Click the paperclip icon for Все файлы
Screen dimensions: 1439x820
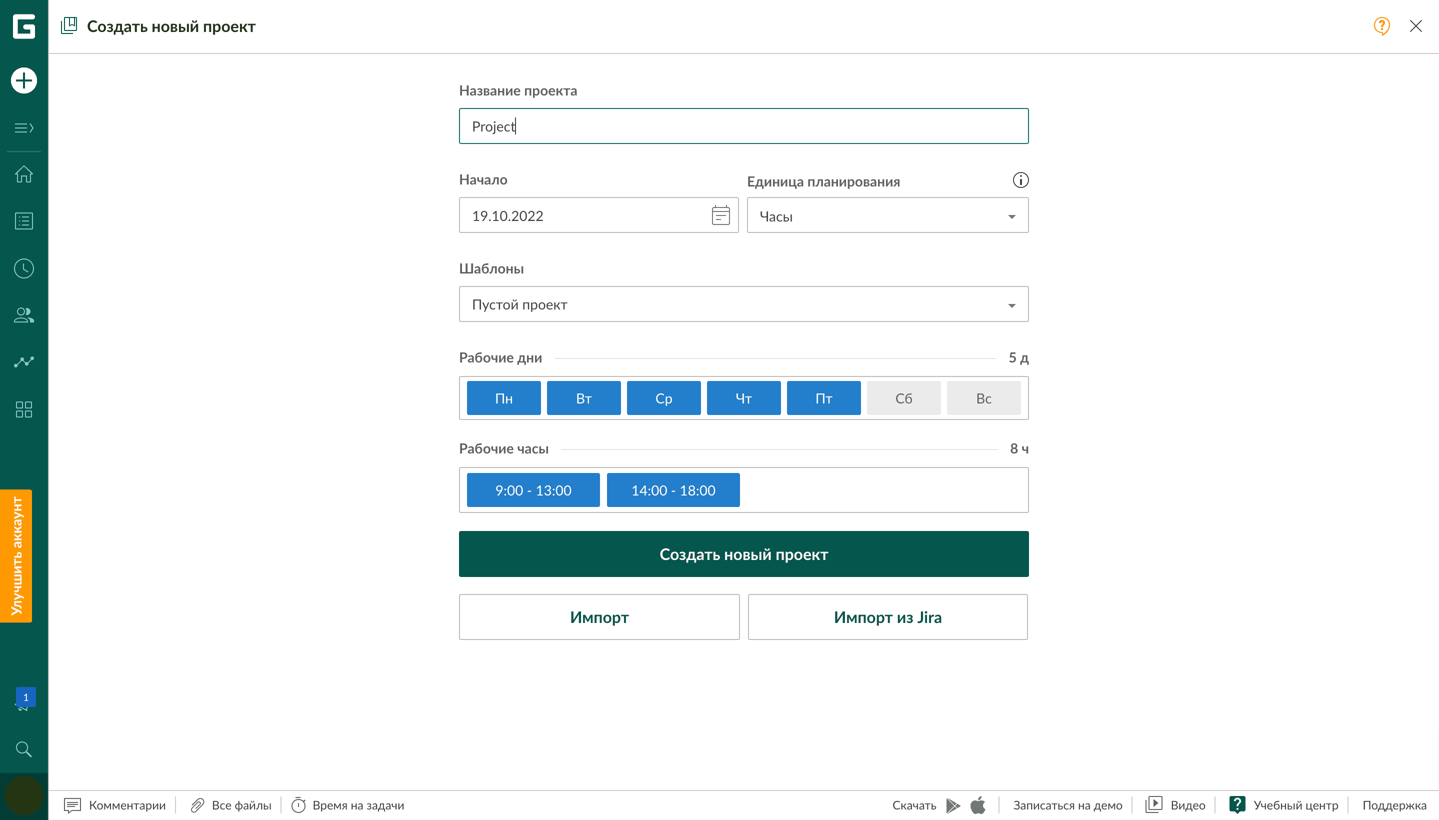click(x=197, y=805)
